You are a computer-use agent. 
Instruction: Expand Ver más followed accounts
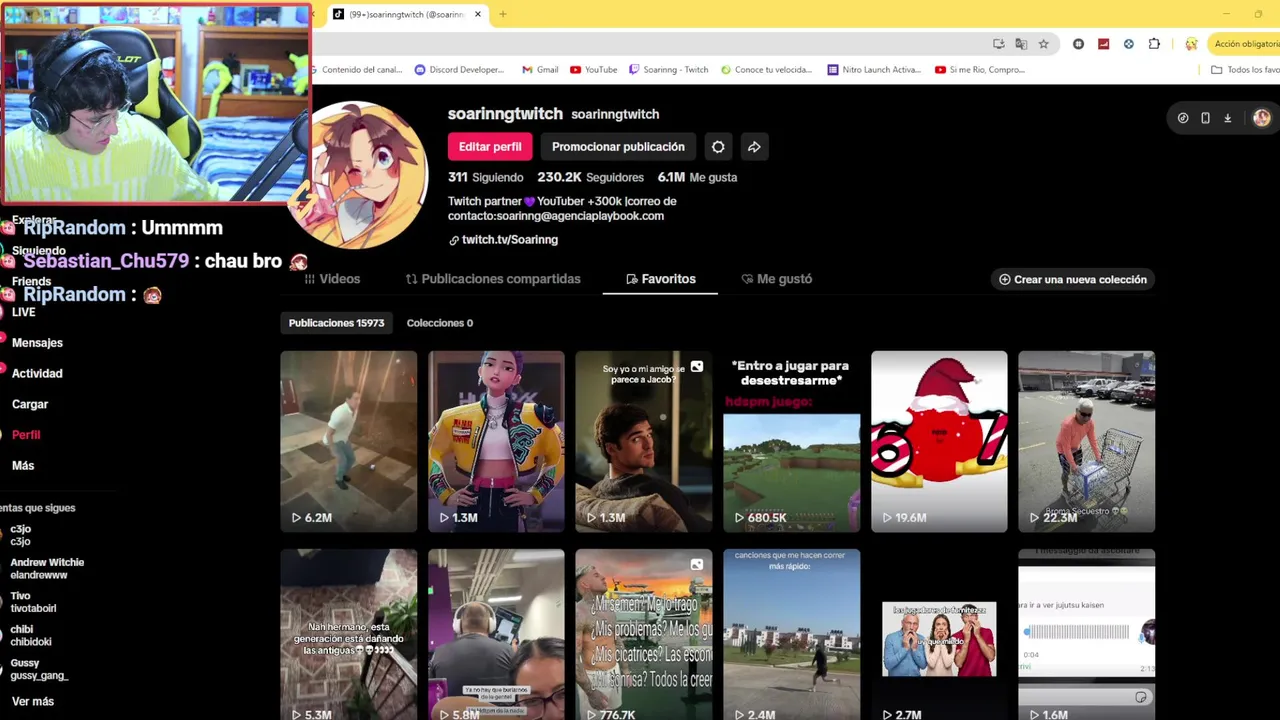(33, 702)
